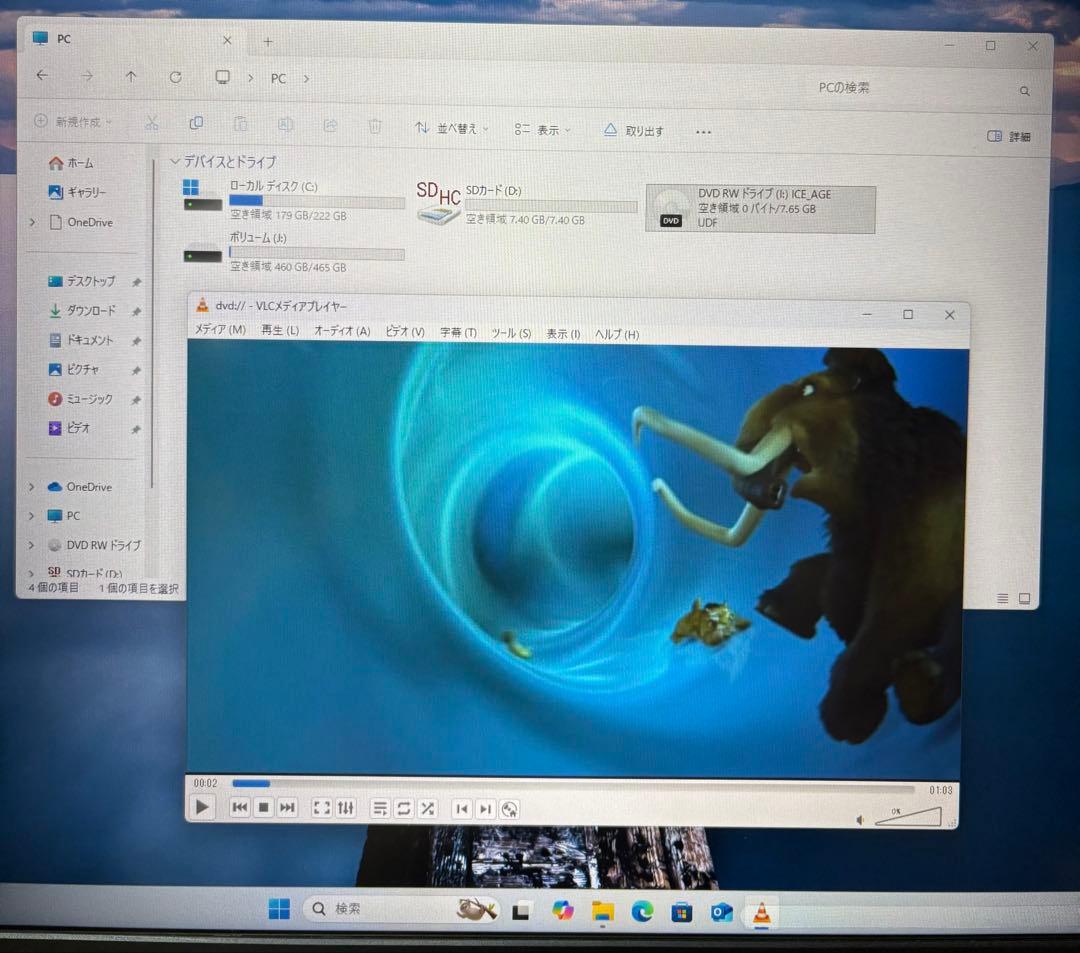Open the 詳細 details pane button

point(1009,136)
